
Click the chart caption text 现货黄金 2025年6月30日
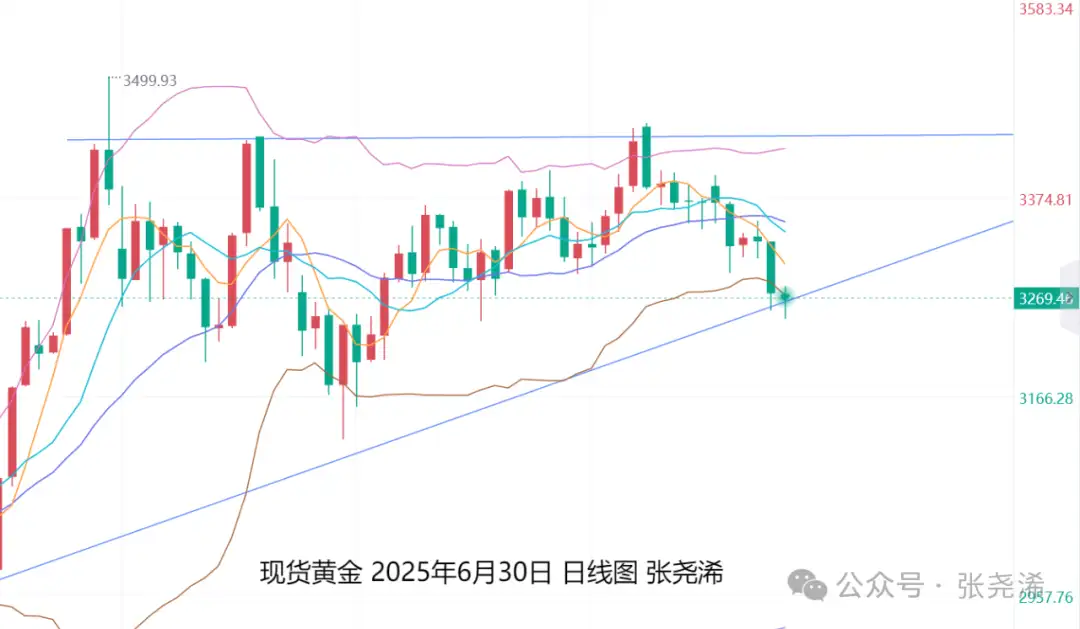tap(406, 573)
